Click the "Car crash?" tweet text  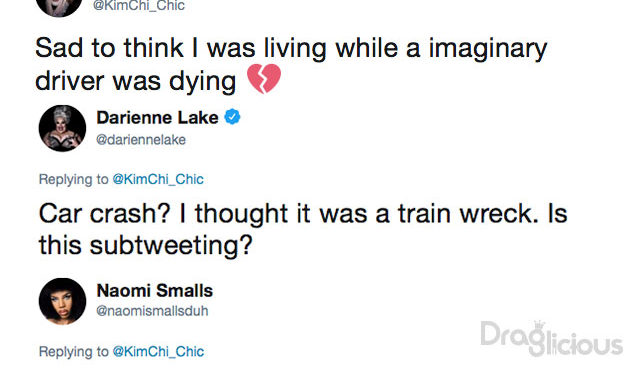pyautogui.click(x=303, y=229)
